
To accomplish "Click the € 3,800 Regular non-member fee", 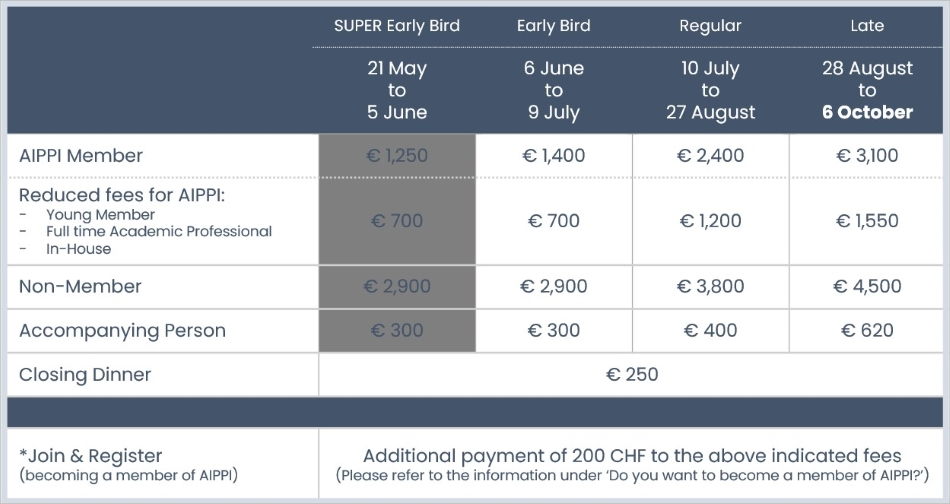I will 710,287.
